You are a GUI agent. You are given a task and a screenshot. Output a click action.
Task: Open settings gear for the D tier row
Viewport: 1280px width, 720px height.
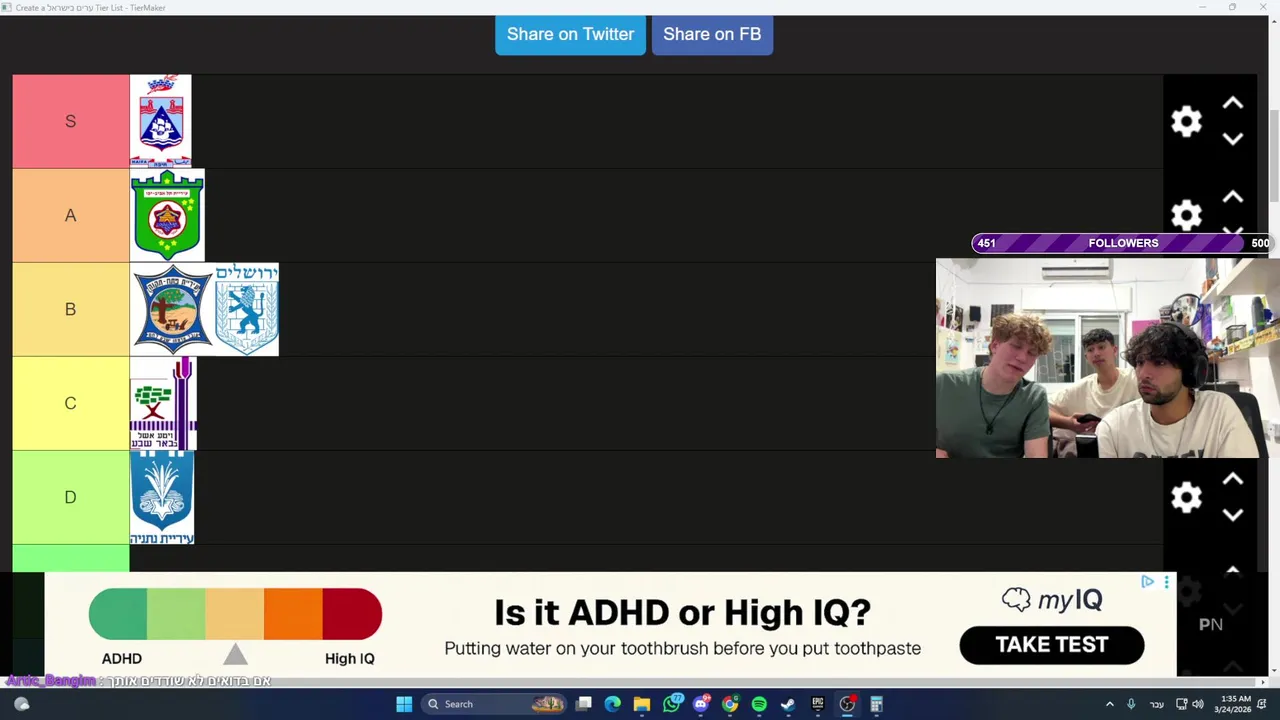click(x=1186, y=497)
